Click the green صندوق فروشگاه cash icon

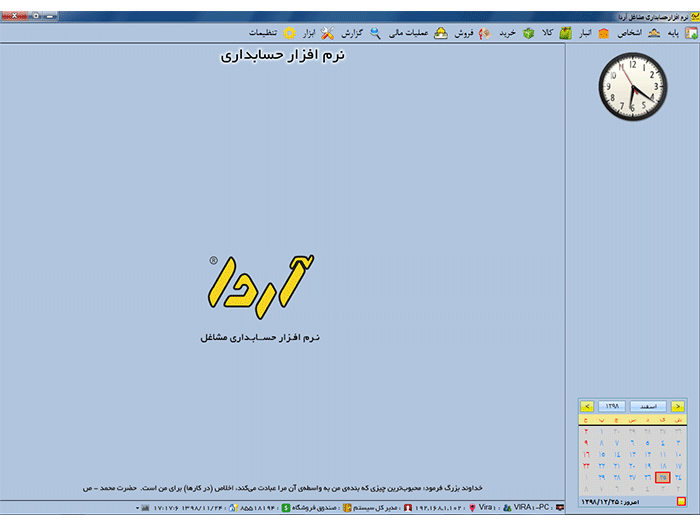[x=286, y=508]
